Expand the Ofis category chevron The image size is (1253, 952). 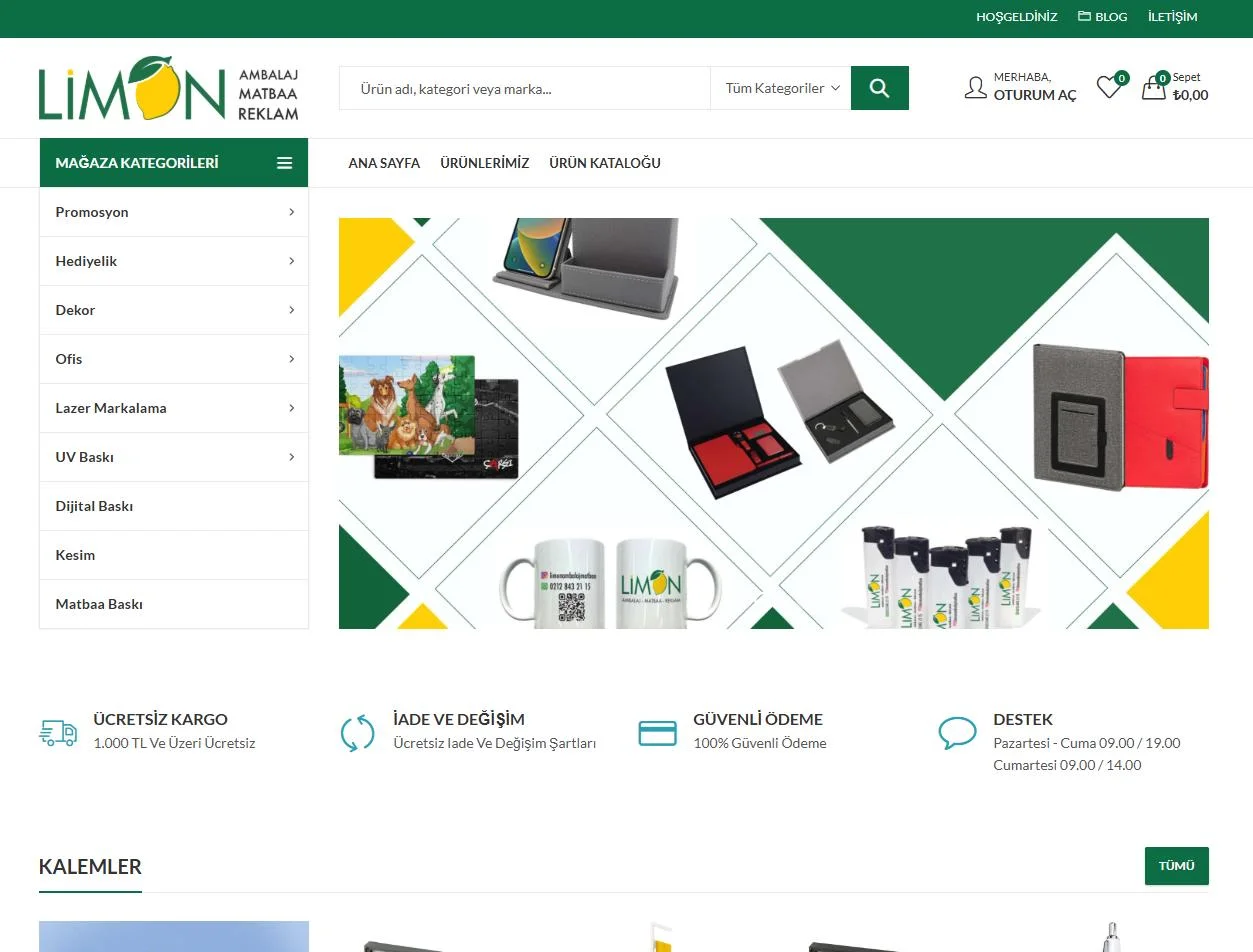pyautogui.click(x=291, y=359)
